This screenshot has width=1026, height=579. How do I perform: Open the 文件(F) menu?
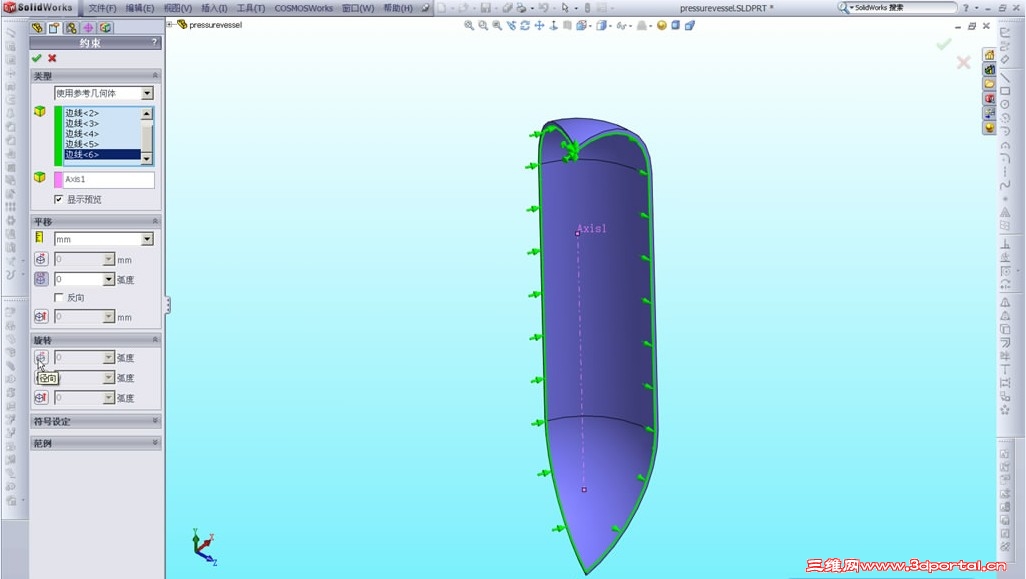(x=102, y=8)
